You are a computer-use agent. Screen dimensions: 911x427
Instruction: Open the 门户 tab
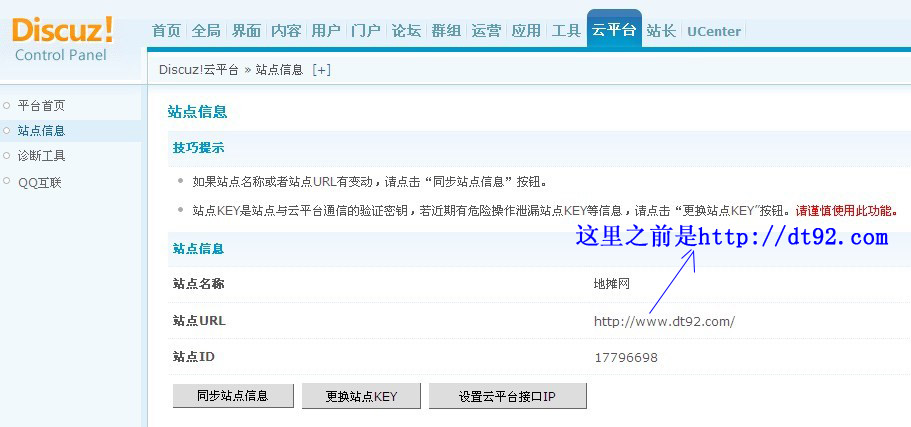pos(366,31)
